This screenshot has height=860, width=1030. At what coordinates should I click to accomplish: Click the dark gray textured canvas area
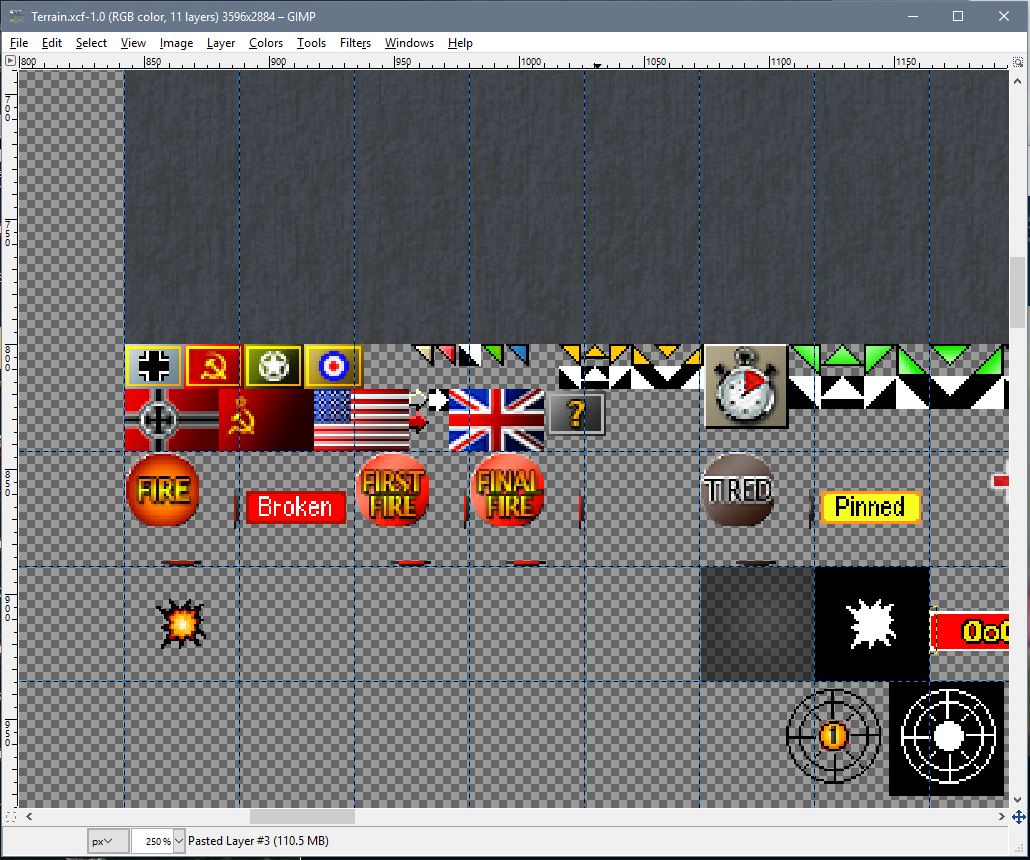click(566, 207)
